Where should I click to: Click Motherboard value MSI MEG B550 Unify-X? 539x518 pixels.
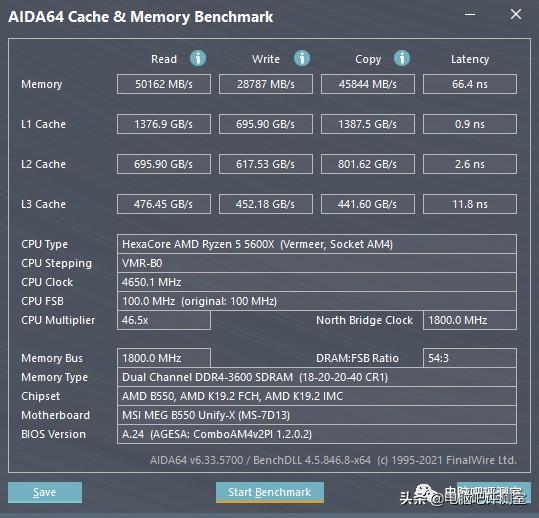click(317, 415)
